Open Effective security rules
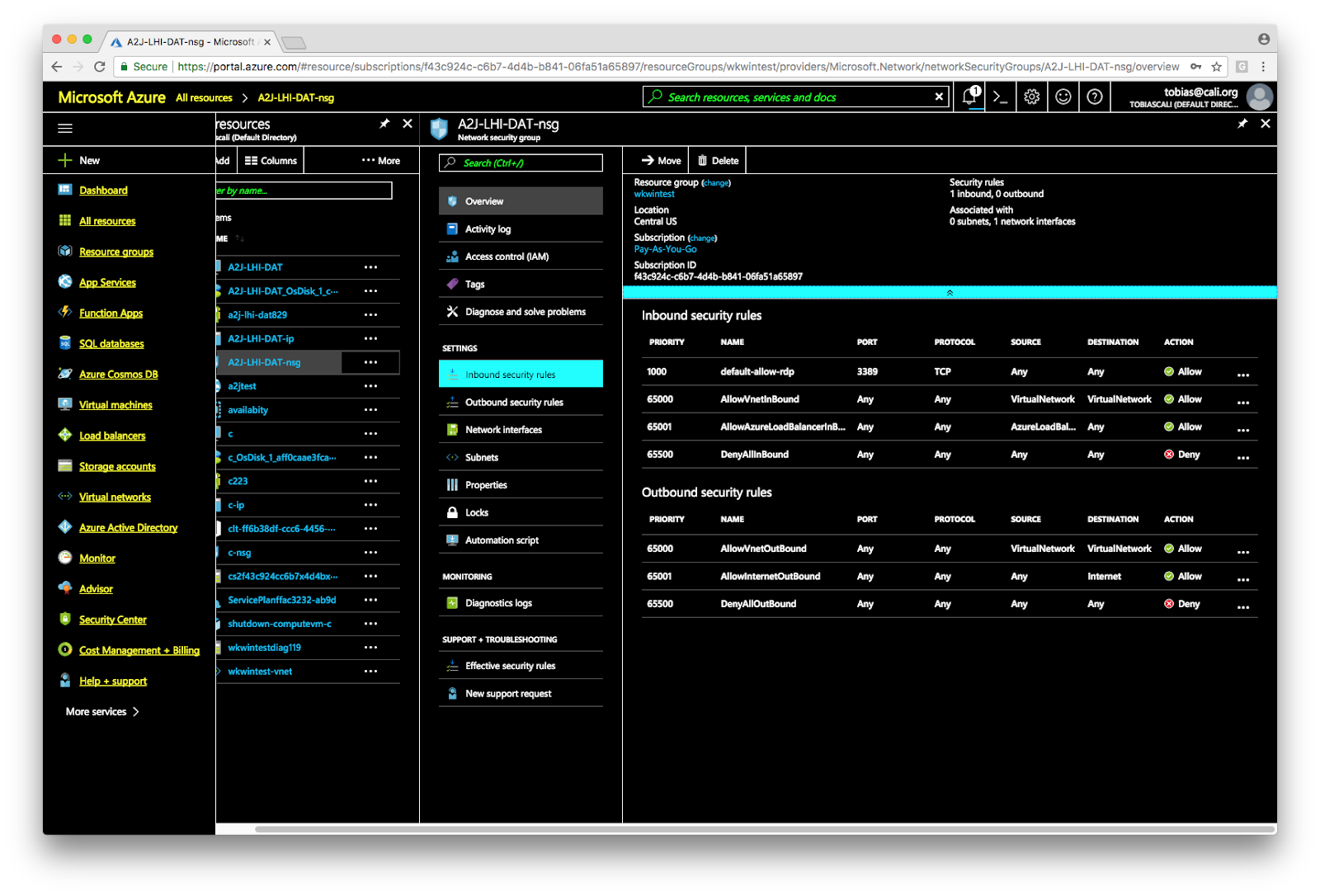This screenshot has height=896, width=1320. click(x=521, y=666)
